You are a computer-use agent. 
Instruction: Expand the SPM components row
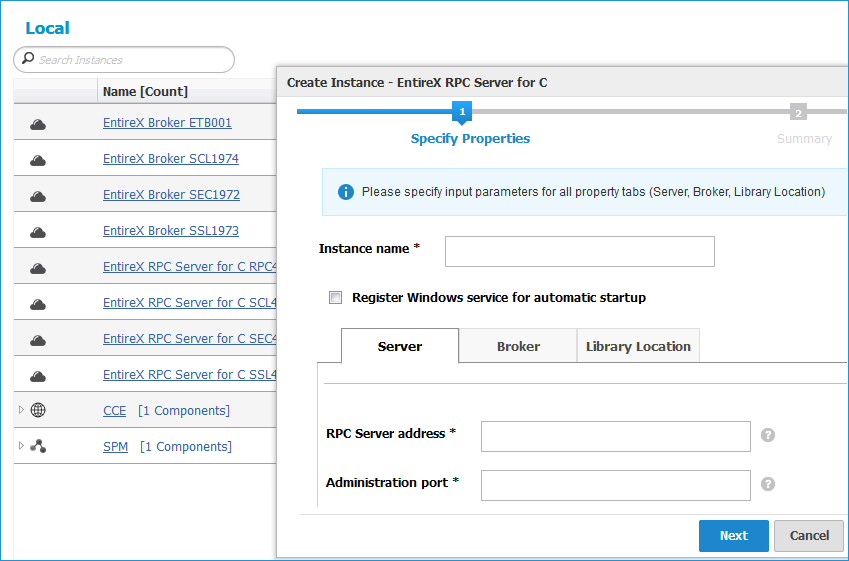(x=21, y=446)
